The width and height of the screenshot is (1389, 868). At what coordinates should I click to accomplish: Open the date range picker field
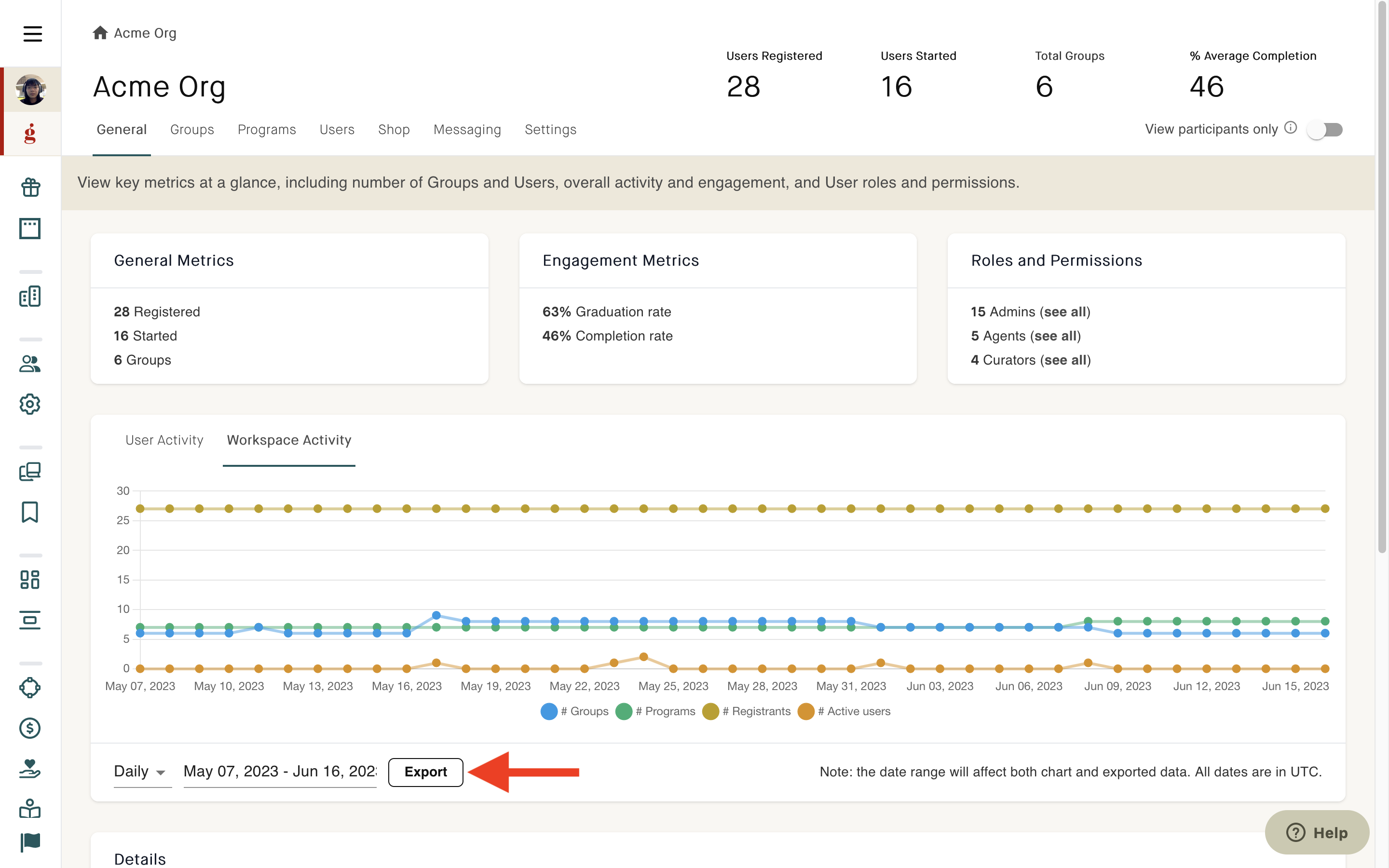coord(280,772)
